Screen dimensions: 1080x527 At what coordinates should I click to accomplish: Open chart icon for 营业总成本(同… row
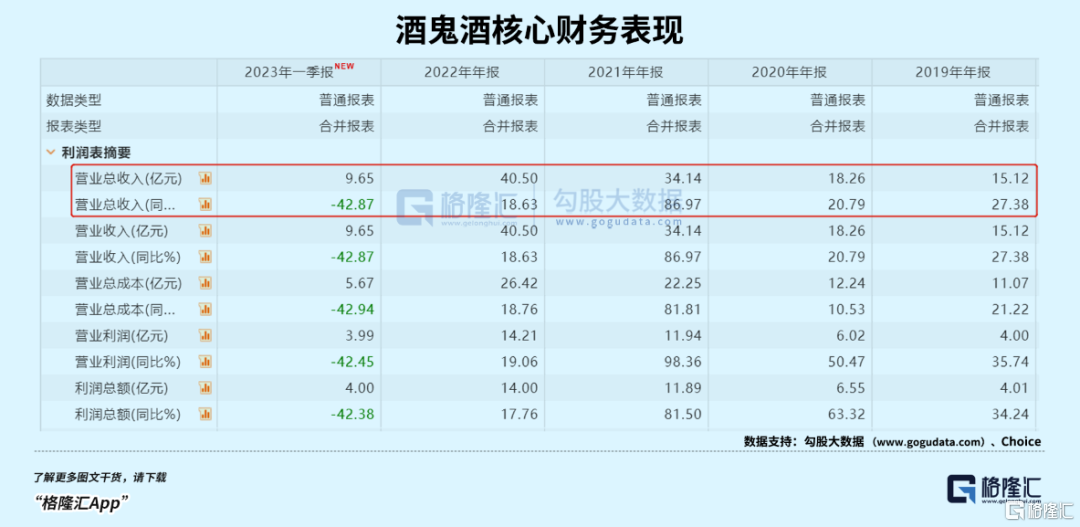coord(205,309)
